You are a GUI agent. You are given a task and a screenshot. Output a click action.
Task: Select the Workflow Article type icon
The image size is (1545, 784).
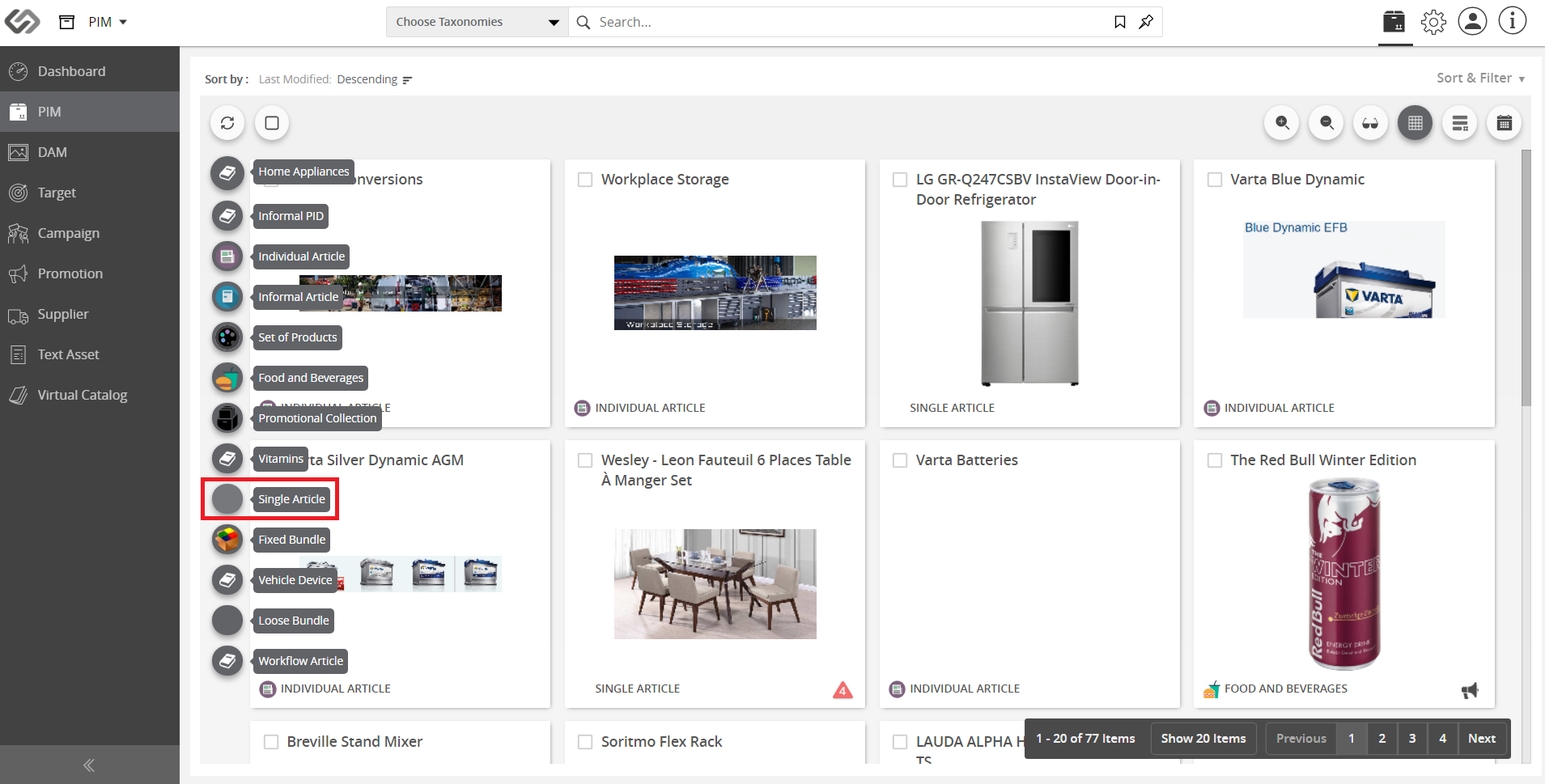227,661
